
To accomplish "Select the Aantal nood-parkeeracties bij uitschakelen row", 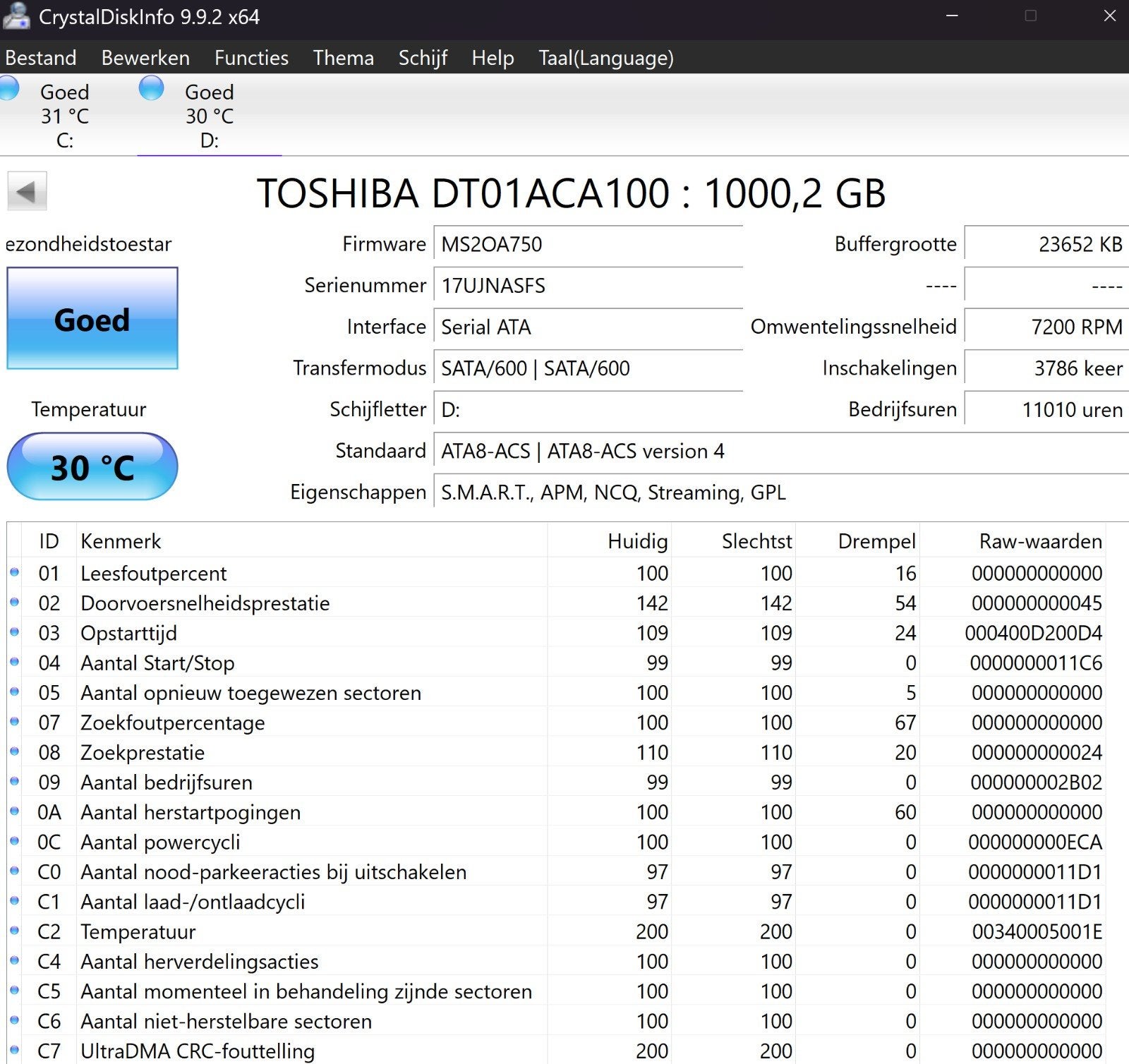I will coord(556,871).
